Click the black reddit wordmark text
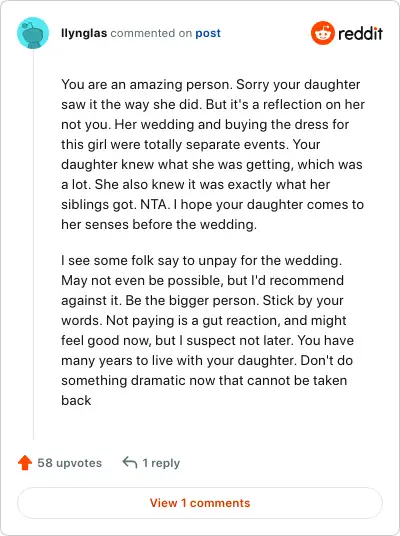 click(360, 33)
